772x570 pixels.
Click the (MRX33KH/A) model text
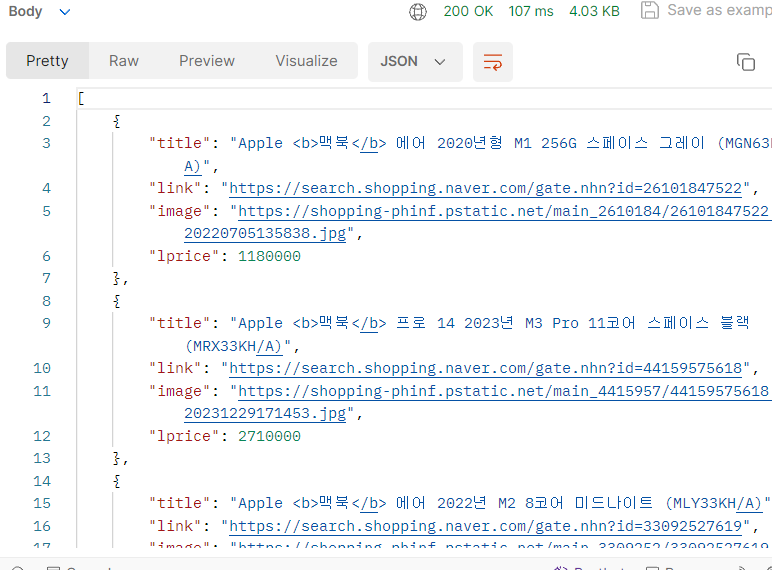tap(234, 346)
